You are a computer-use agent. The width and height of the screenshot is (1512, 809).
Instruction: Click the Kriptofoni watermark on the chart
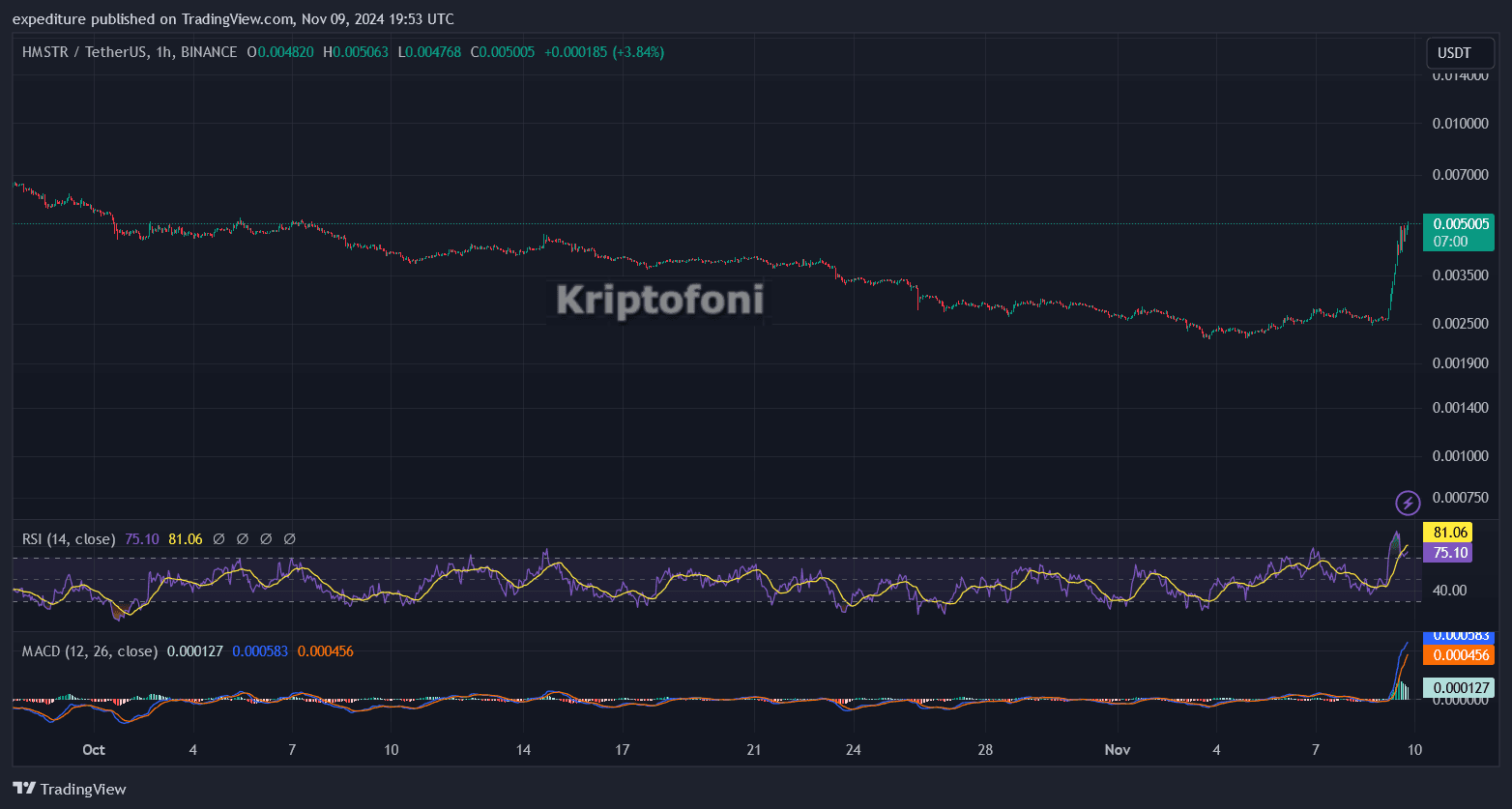tap(659, 300)
